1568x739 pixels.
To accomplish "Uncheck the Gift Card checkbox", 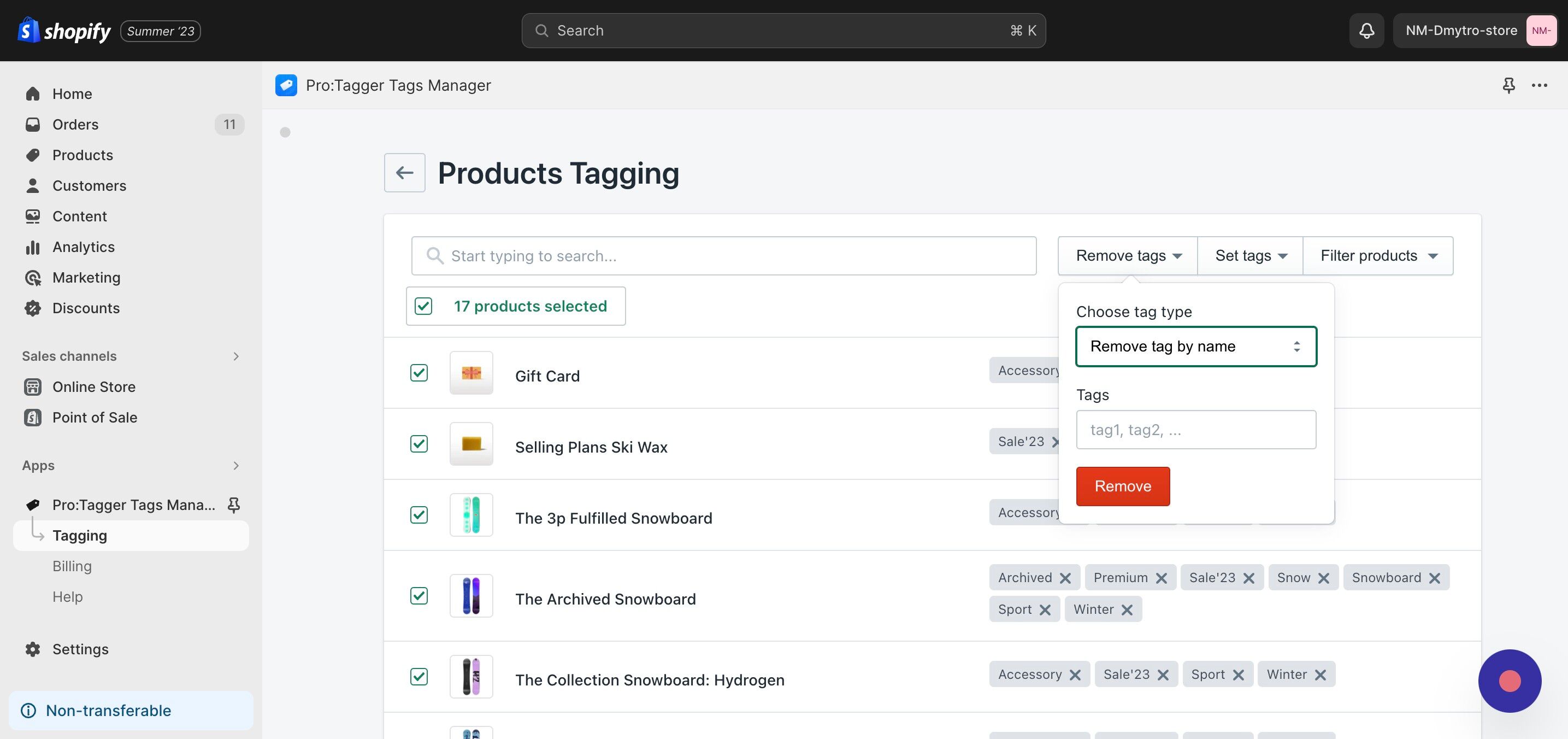I will click(x=419, y=373).
